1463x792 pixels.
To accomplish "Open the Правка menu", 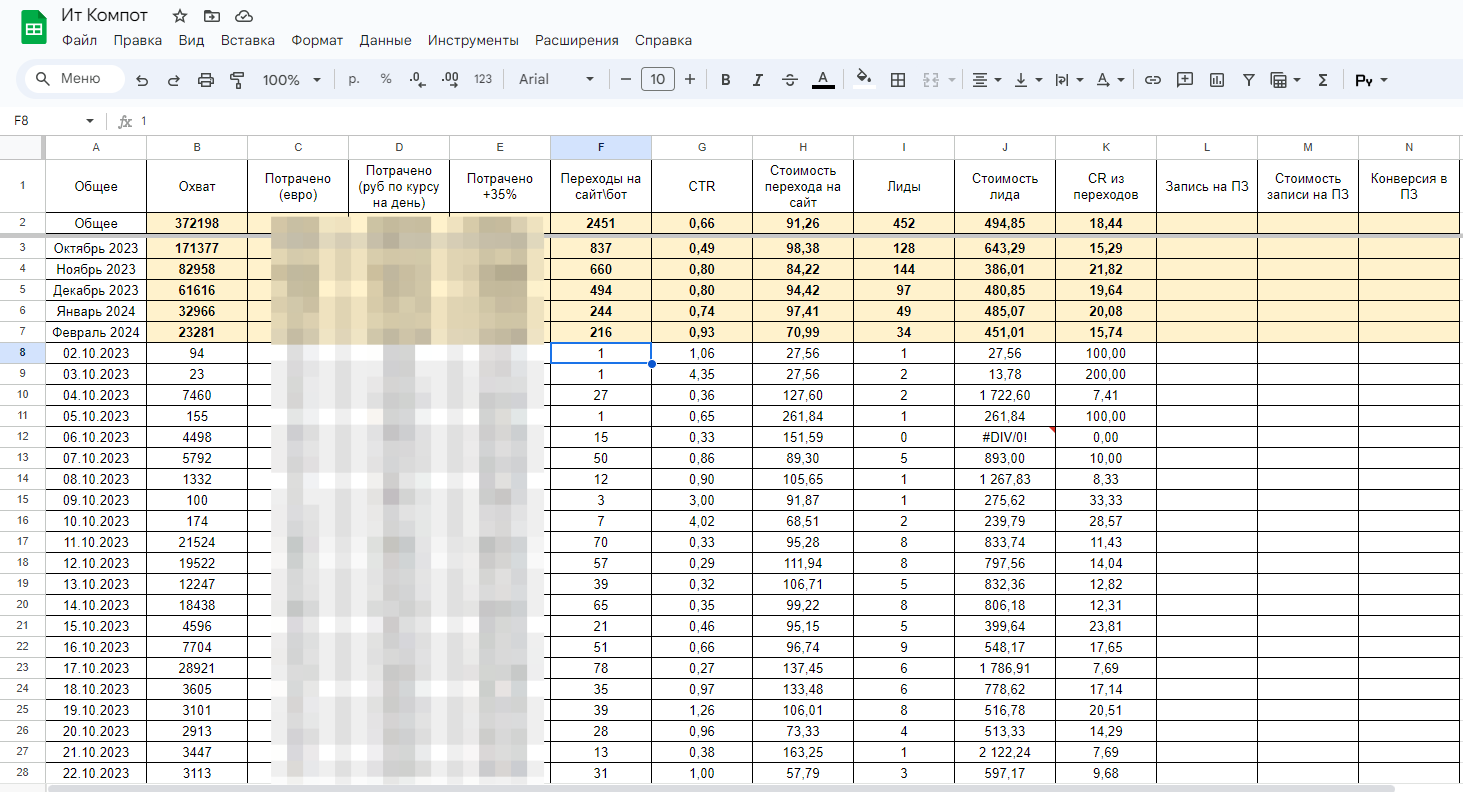I will point(138,41).
